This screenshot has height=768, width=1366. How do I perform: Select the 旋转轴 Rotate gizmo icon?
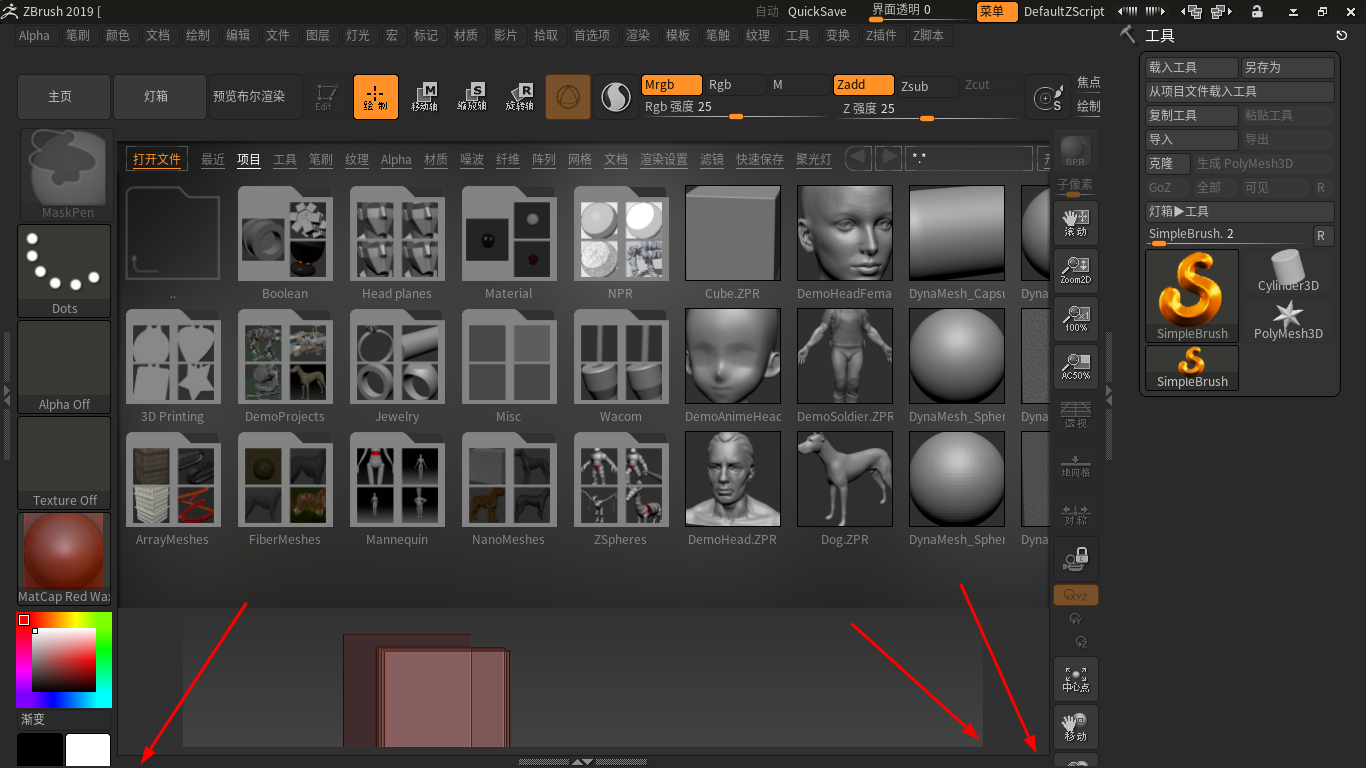(x=519, y=96)
